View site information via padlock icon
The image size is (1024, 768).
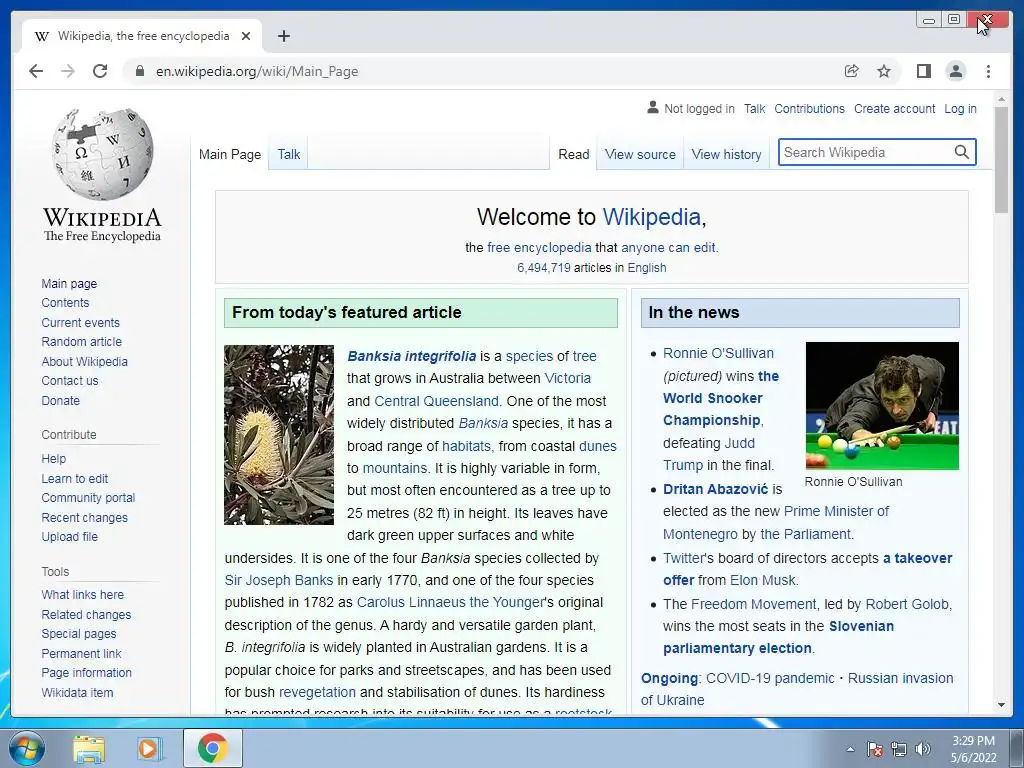[139, 71]
